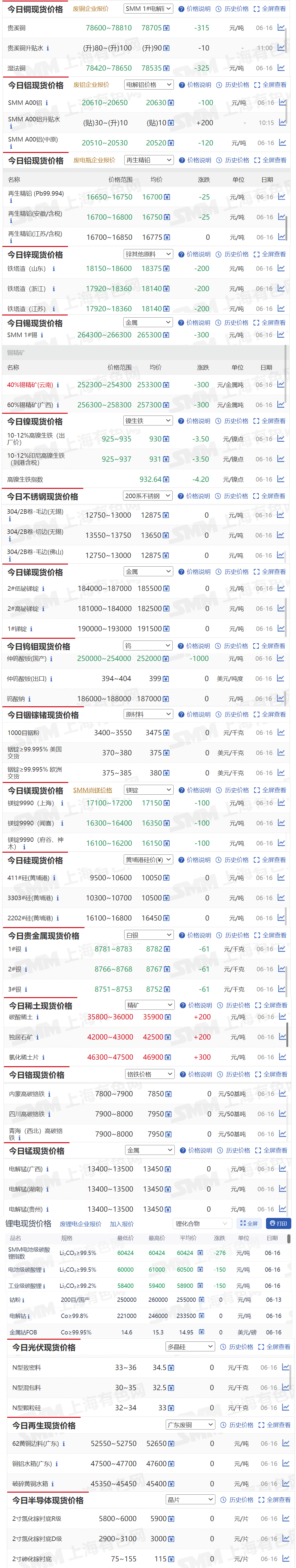Image resolution: width=296 pixels, height=1568 pixels.
Task: Open the 镍生铁 dropdown
Action: tap(148, 421)
